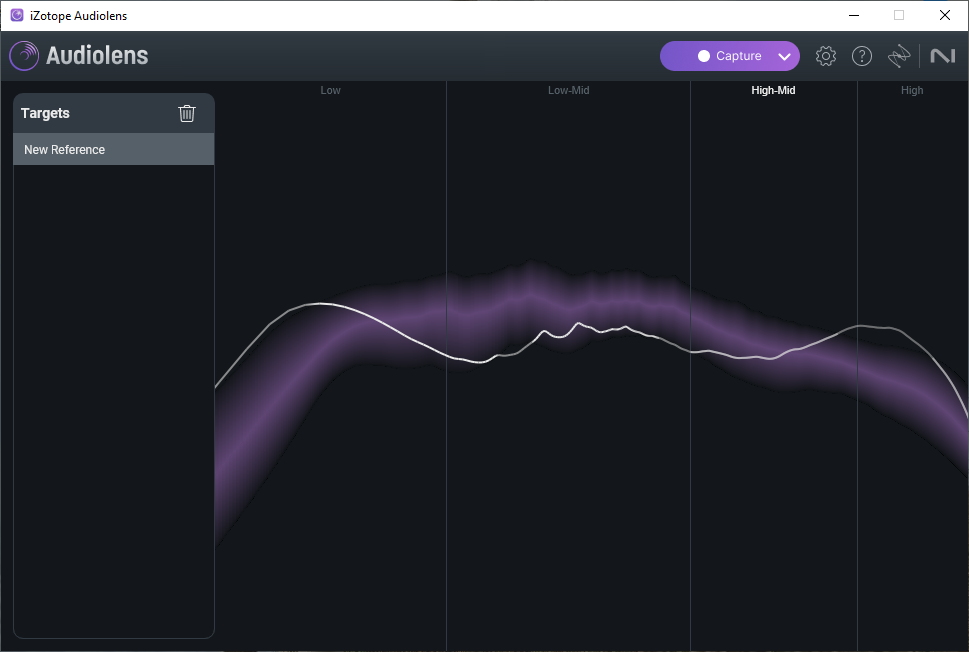Delete target using the trash icon
Viewport: 969px width, 652px height.
[x=187, y=113]
